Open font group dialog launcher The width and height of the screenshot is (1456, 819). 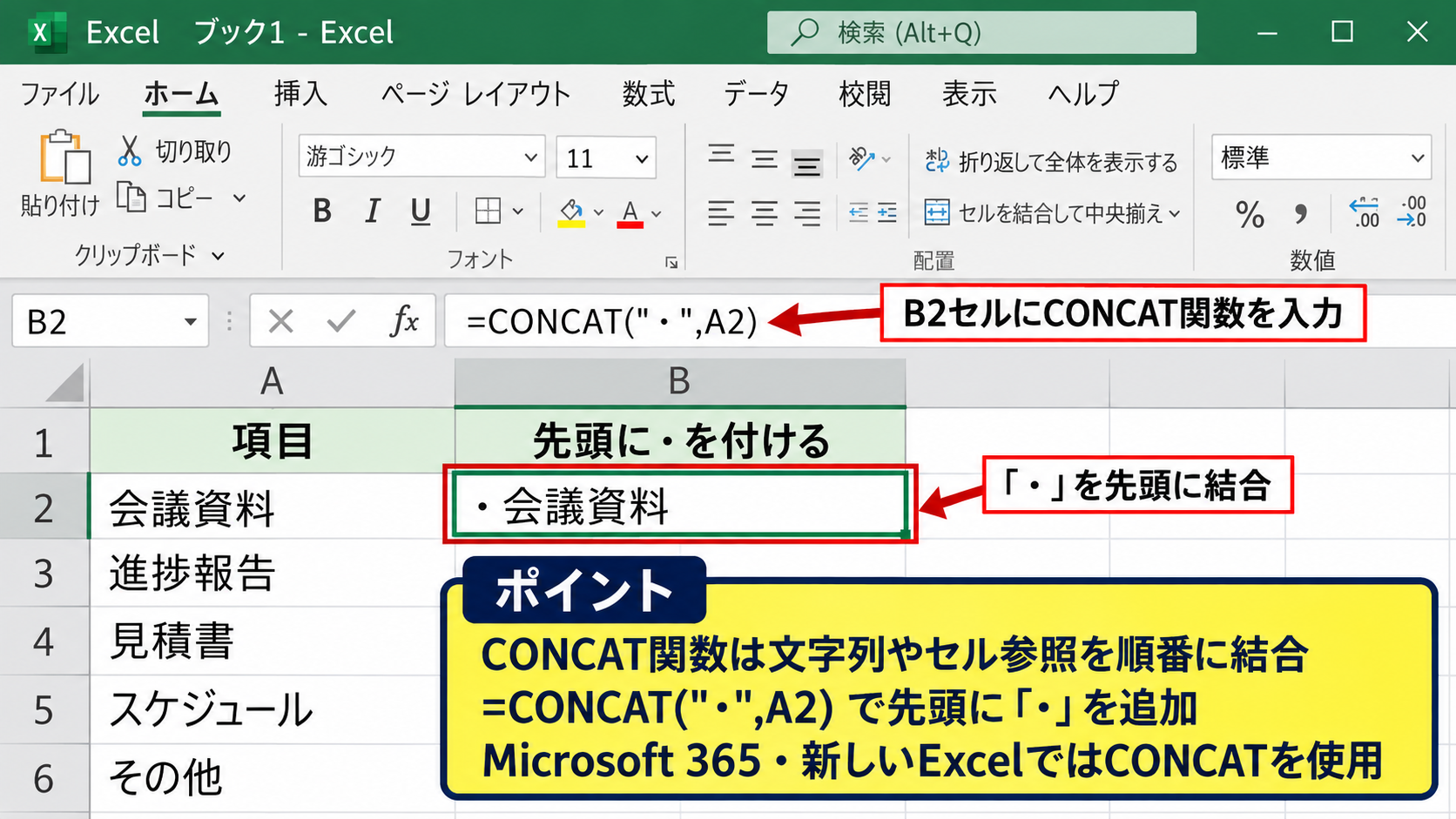click(671, 262)
